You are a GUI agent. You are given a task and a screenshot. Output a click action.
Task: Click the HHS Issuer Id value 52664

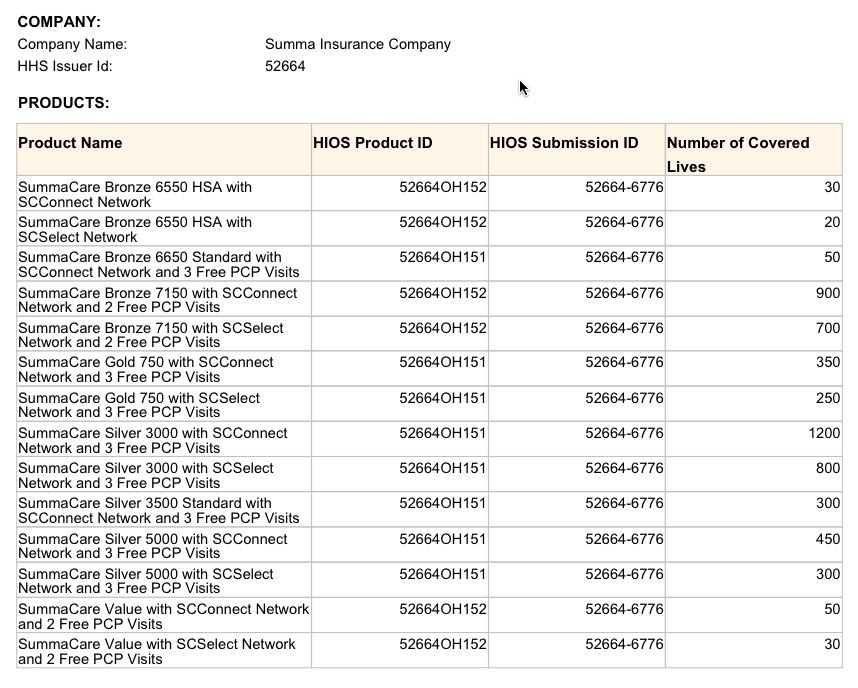tap(285, 66)
